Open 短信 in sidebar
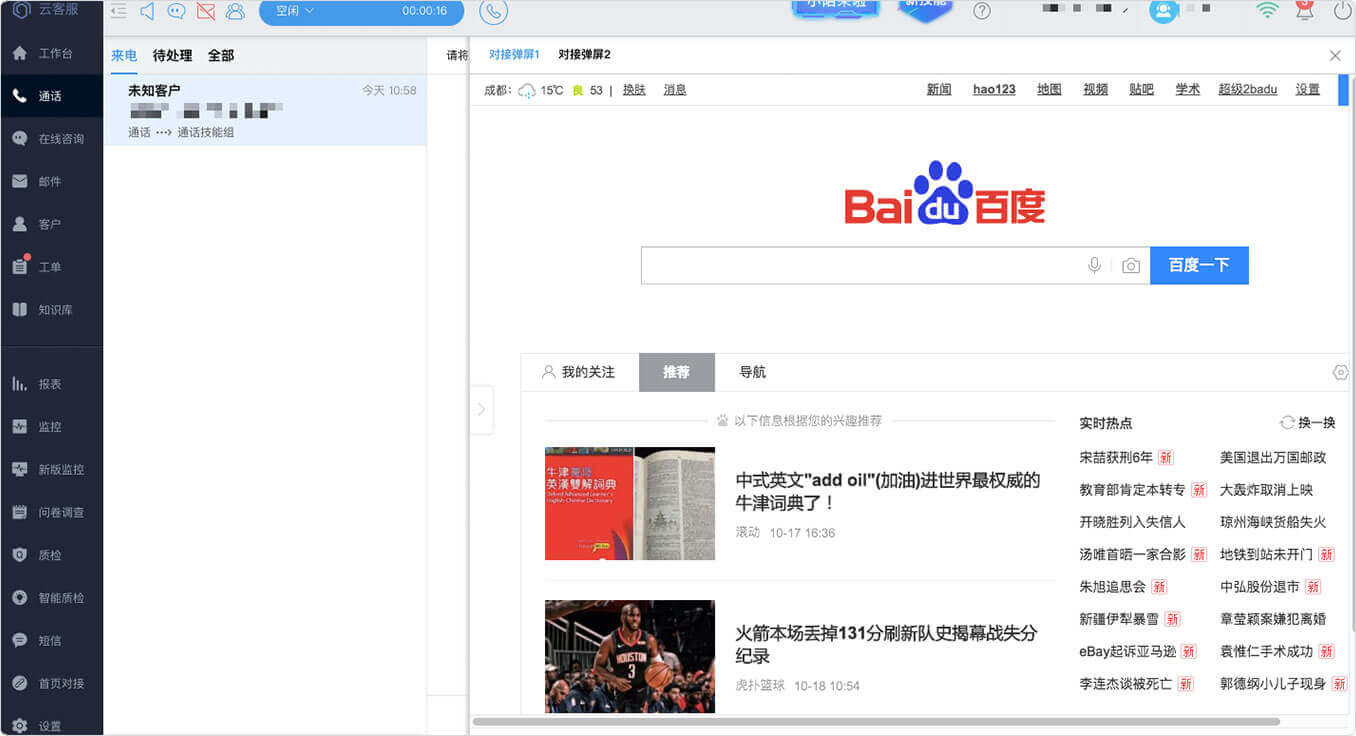1356x736 pixels. (x=51, y=641)
